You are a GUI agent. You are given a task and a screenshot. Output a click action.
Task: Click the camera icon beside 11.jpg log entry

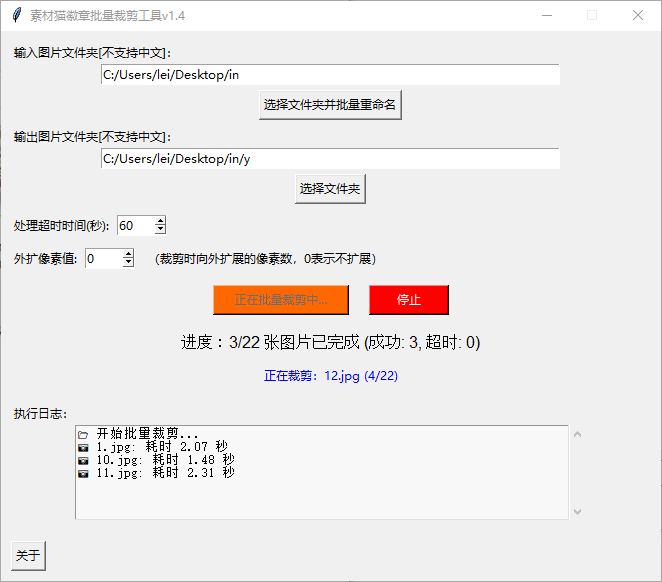[83, 474]
